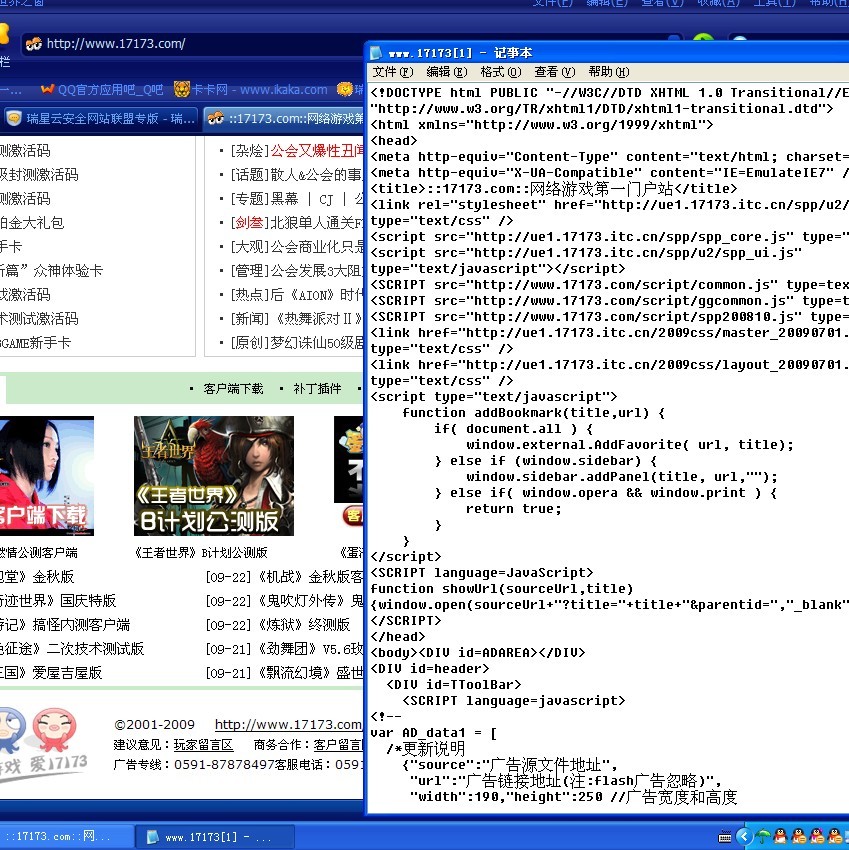Click the 玩家留言区 link in footer
849x850 pixels.
pyautogui.click(x=203, y=745)
